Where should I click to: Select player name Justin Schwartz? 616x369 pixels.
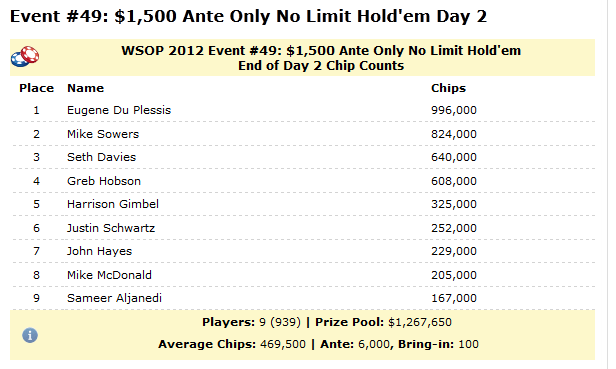point(111,228)
